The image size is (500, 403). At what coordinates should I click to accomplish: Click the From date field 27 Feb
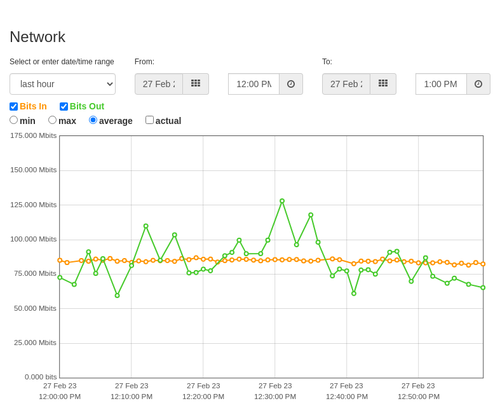159,84
